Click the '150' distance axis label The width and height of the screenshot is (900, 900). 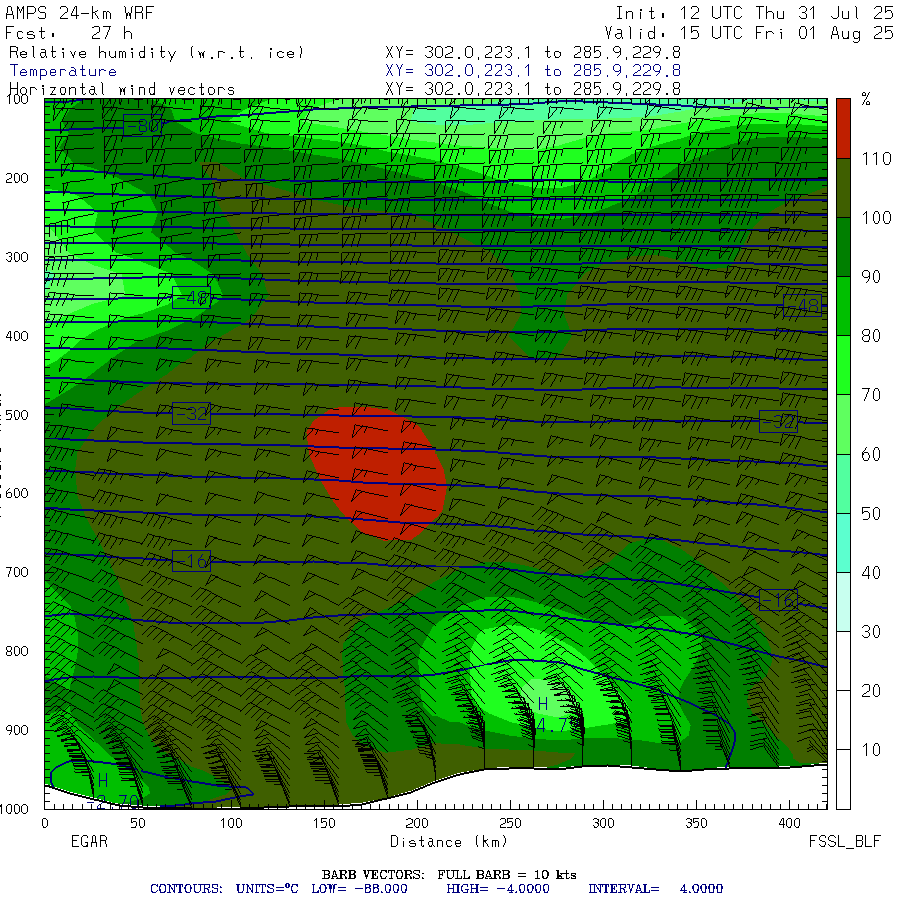[x=324, y=823]
